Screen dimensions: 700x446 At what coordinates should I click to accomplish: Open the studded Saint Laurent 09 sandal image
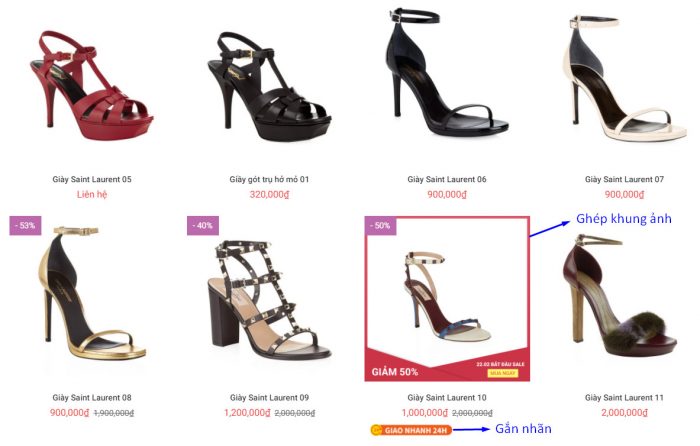click(x=269, y=300)
